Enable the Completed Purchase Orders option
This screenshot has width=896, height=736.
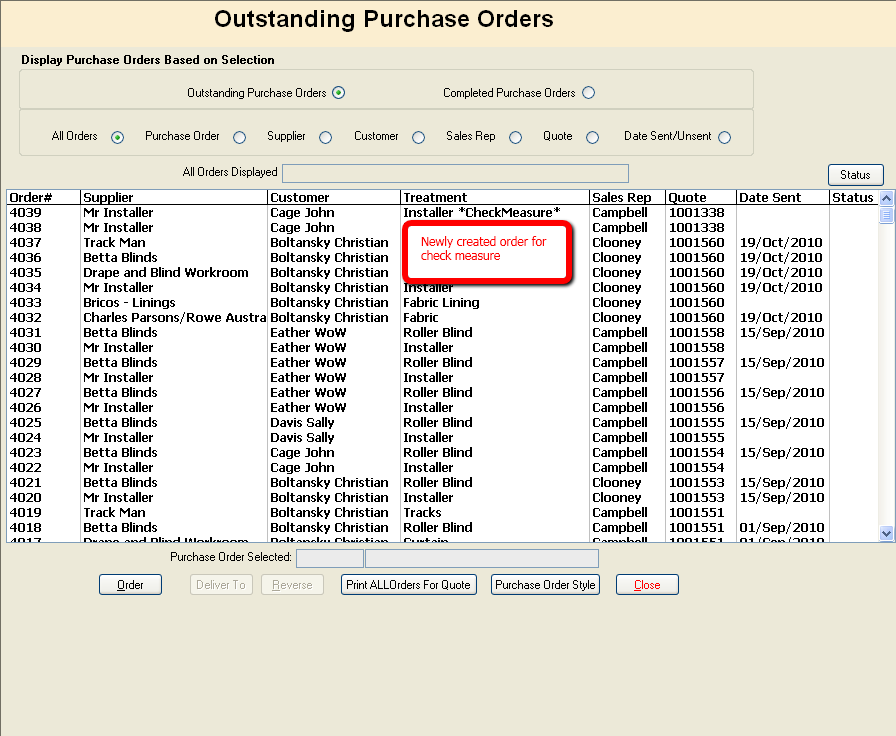589,92
